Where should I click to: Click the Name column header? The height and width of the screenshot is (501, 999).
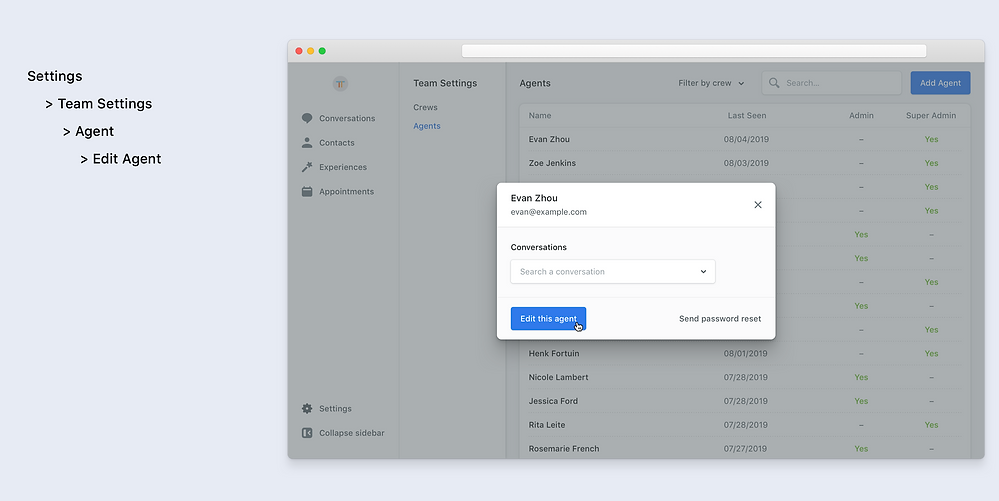click(x=540, y=115)
